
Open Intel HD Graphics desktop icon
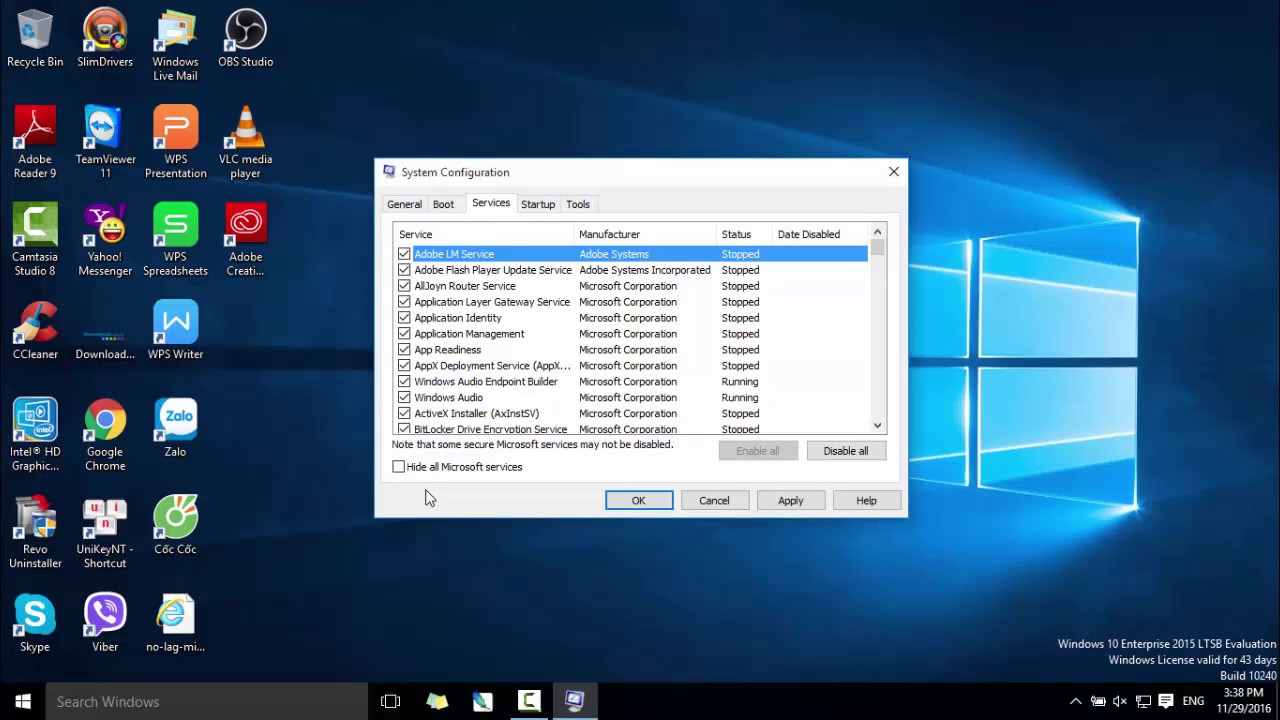(x=35, y=436)
